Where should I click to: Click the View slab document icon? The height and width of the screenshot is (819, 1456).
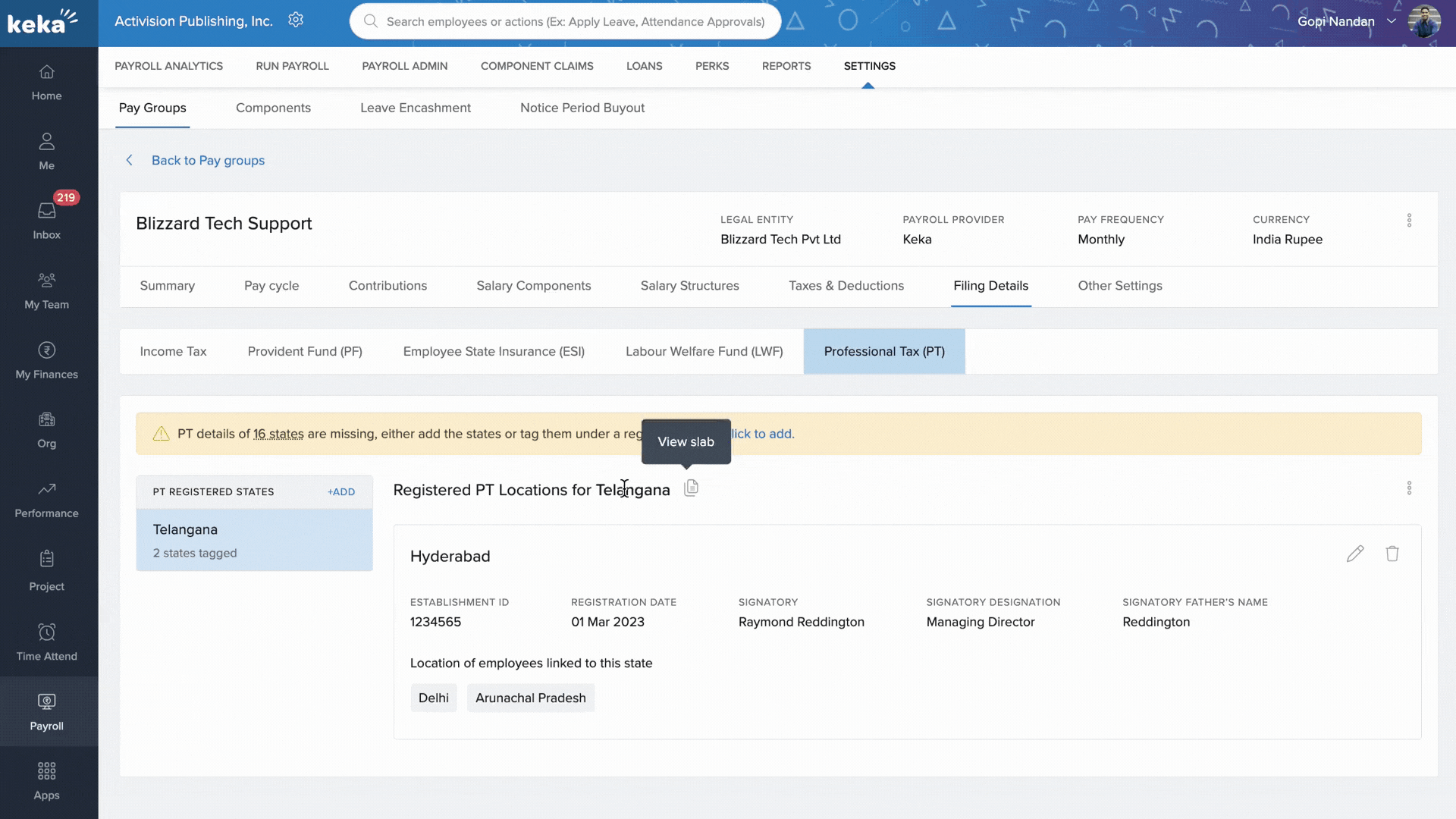pos(691,488)
